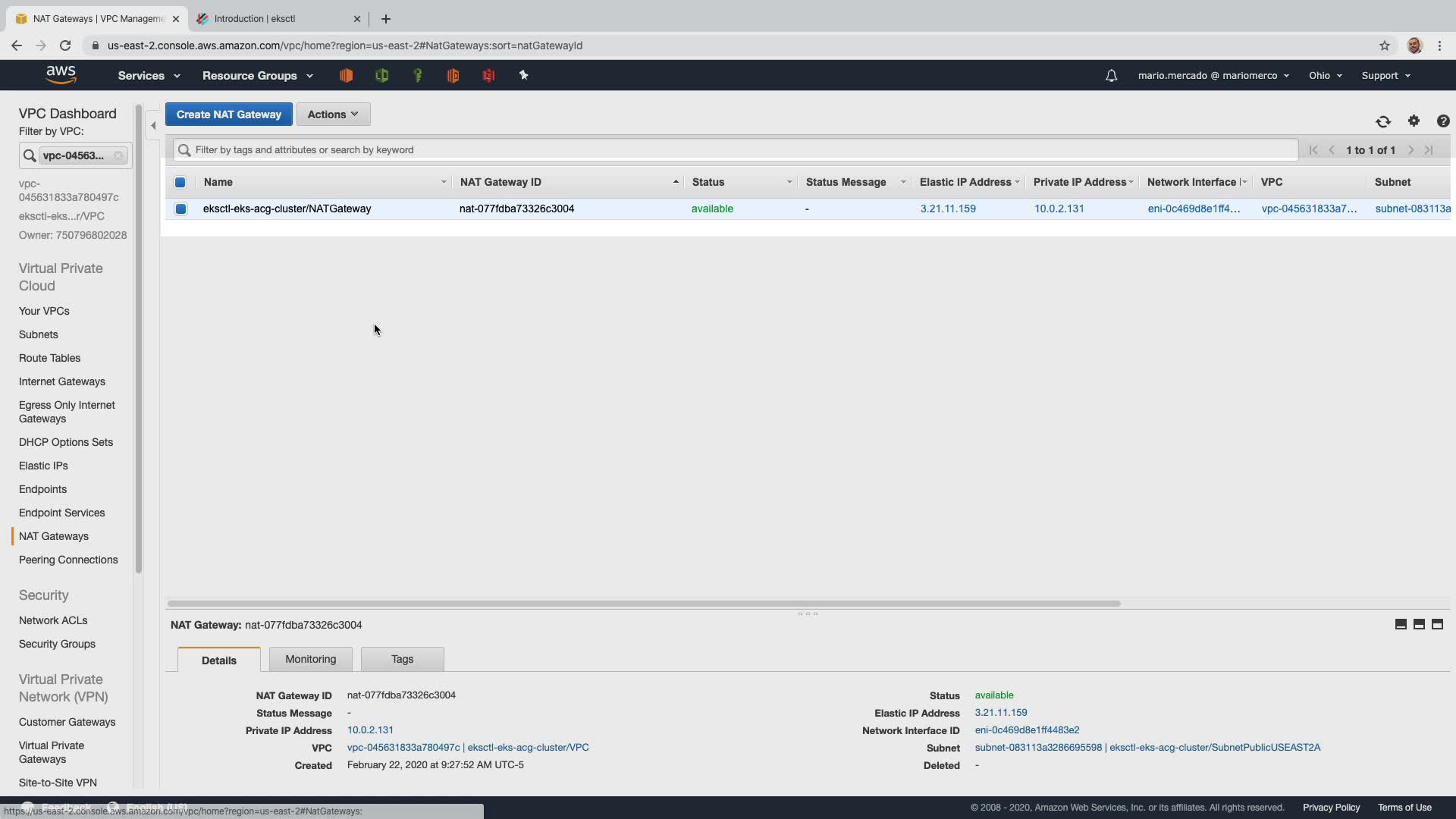Switch to the Monitoring tab
This screenshot has height=819, width=1456.
[x=310, y=659]
